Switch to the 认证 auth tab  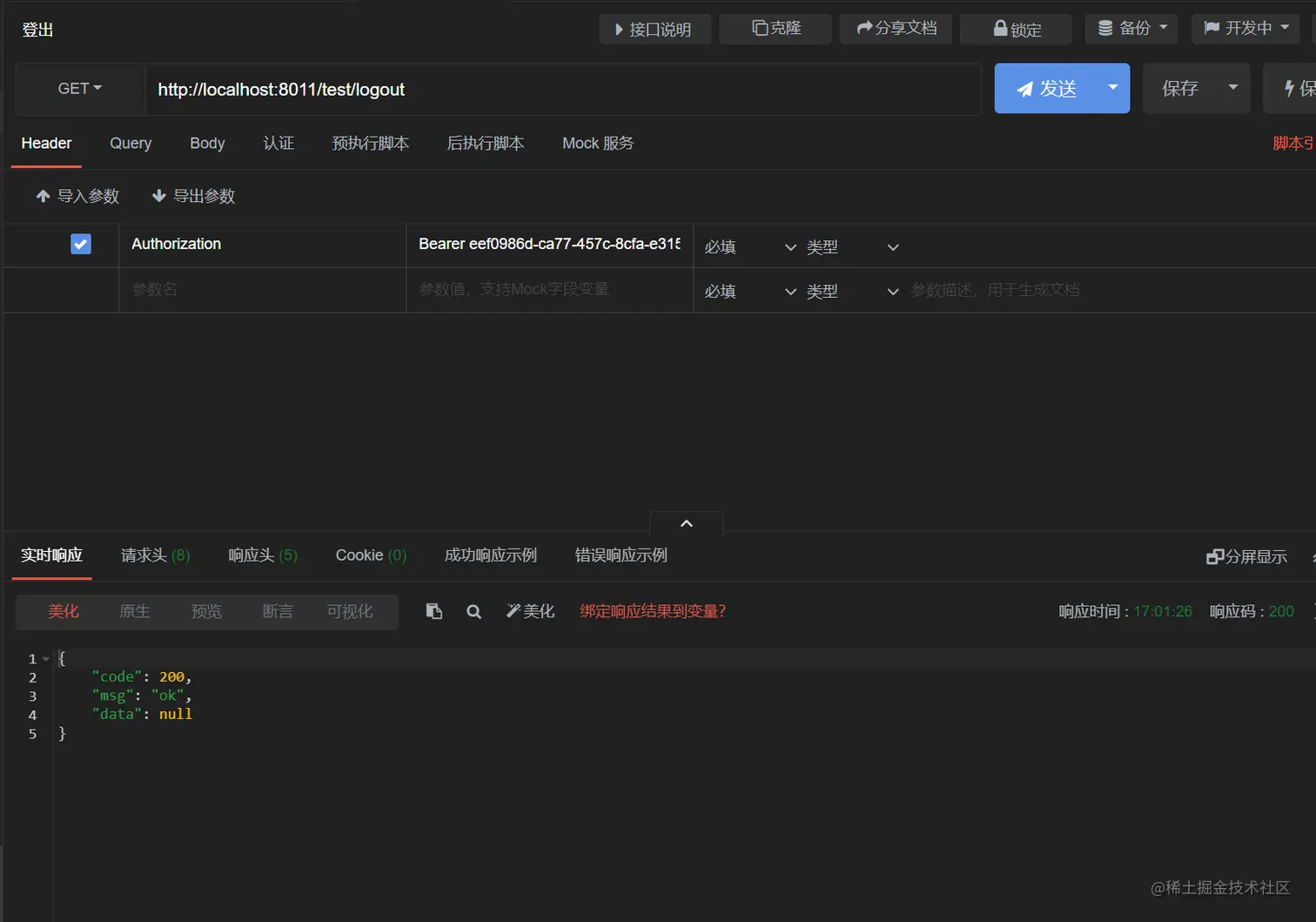tap(279, 144)
